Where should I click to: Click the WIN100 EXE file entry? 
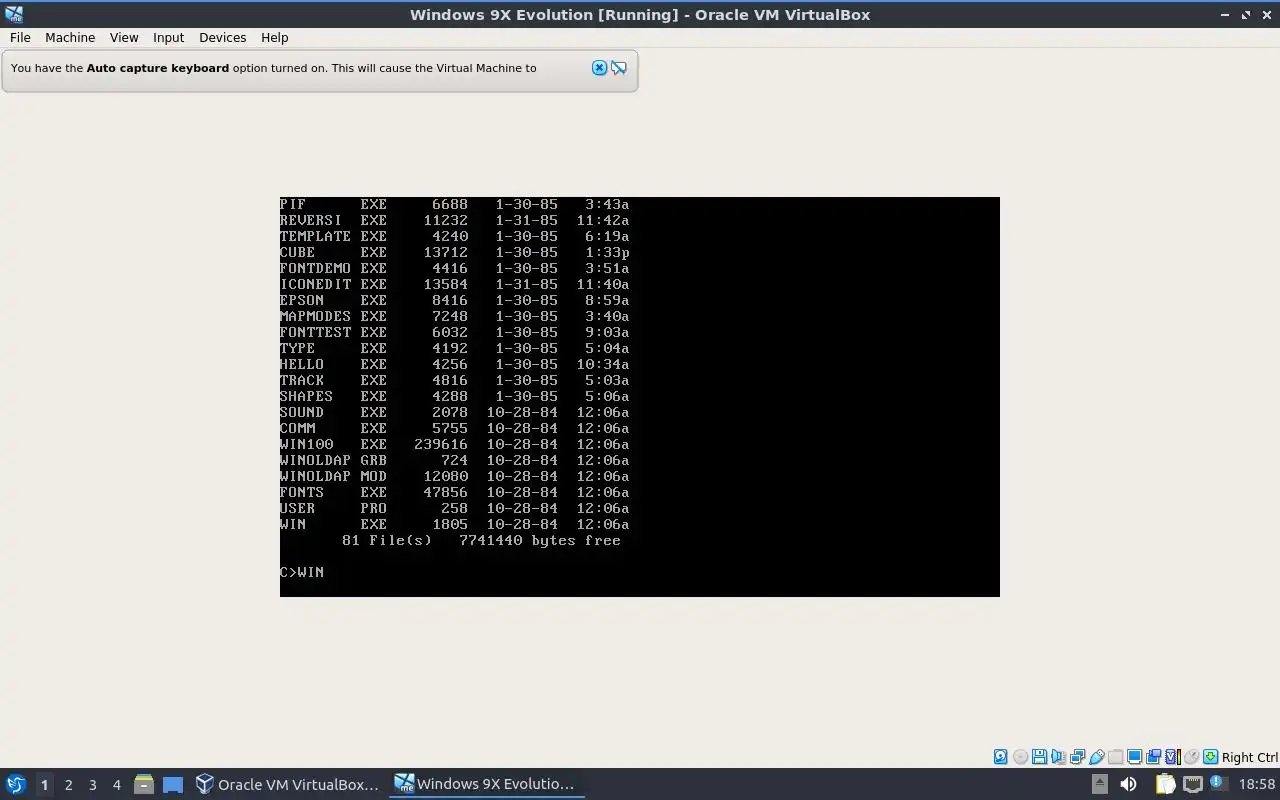454,444
